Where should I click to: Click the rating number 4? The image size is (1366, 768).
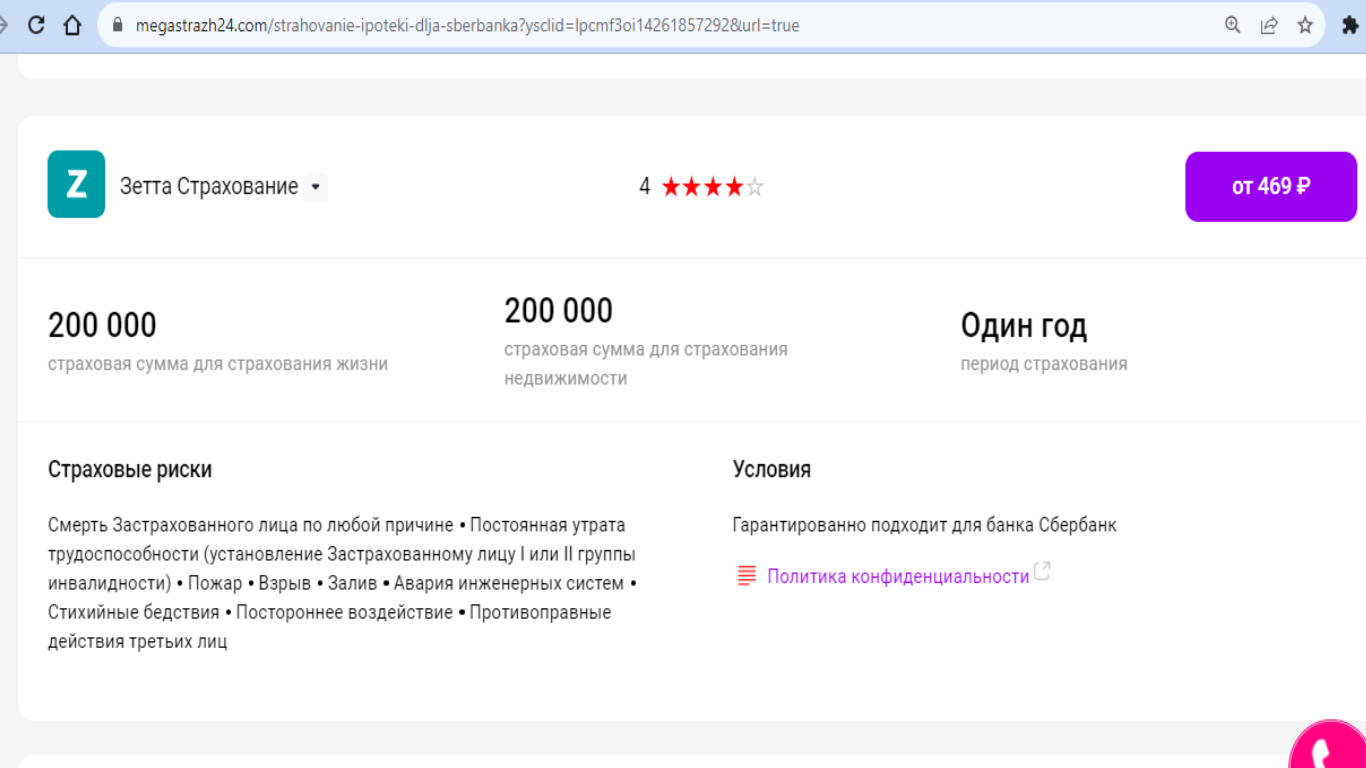[x=645, y=187]
